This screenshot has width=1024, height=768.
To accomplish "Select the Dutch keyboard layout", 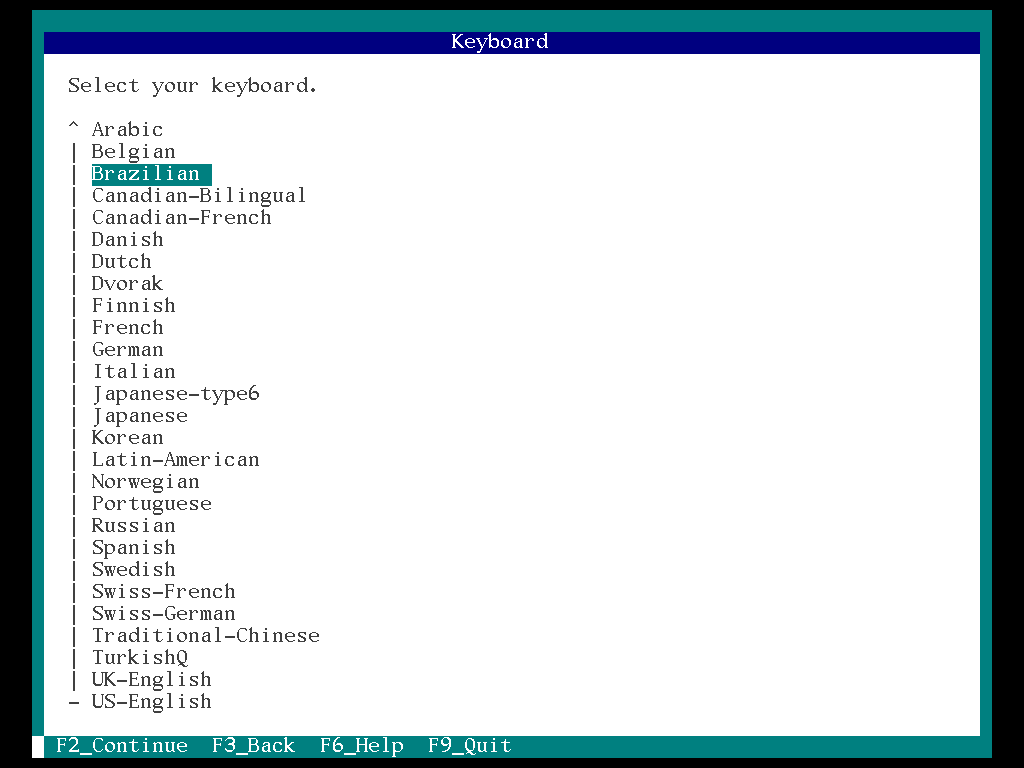I will click(x=121, y=261).
